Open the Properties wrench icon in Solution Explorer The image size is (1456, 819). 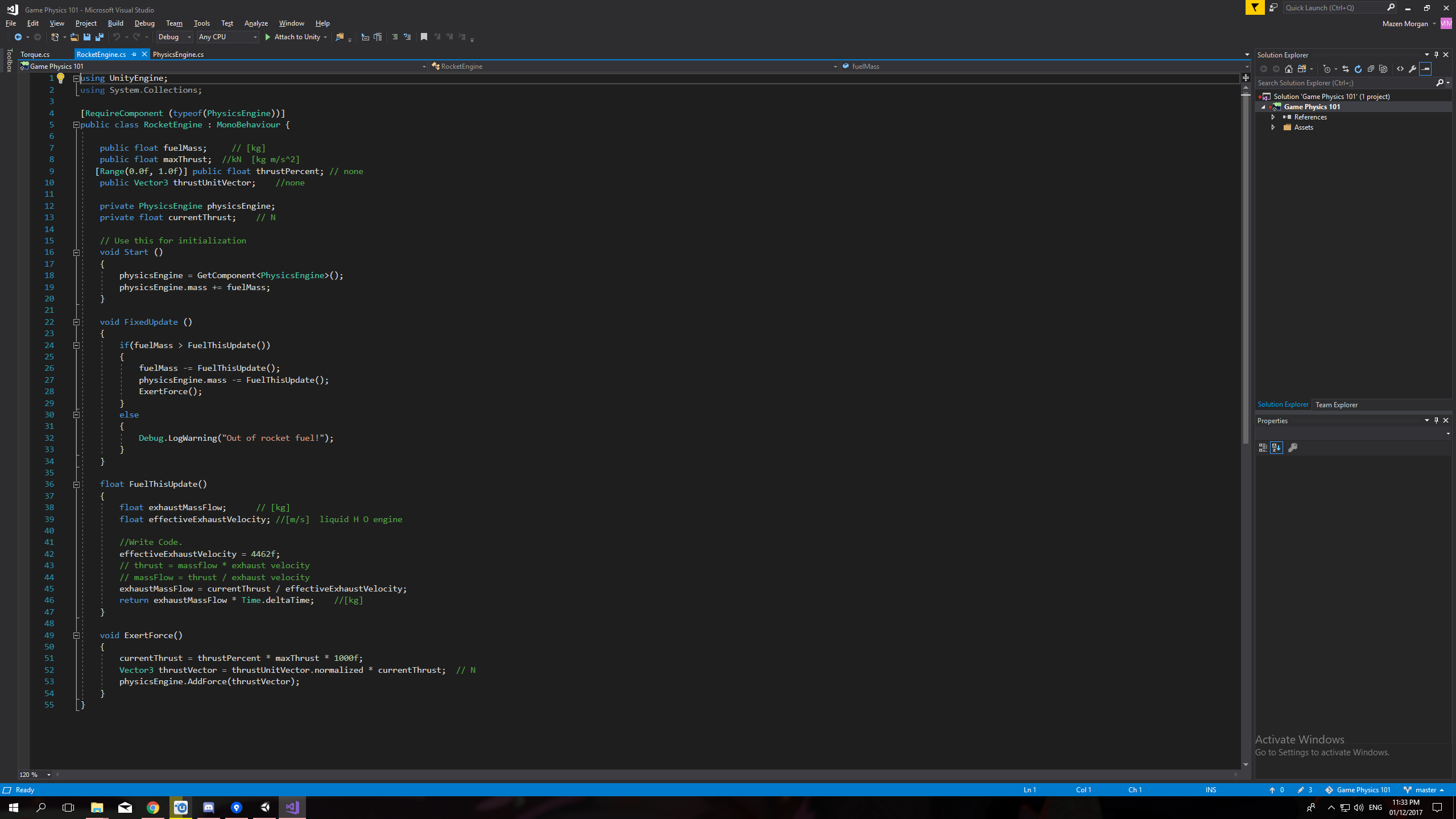pos(1413,69)
